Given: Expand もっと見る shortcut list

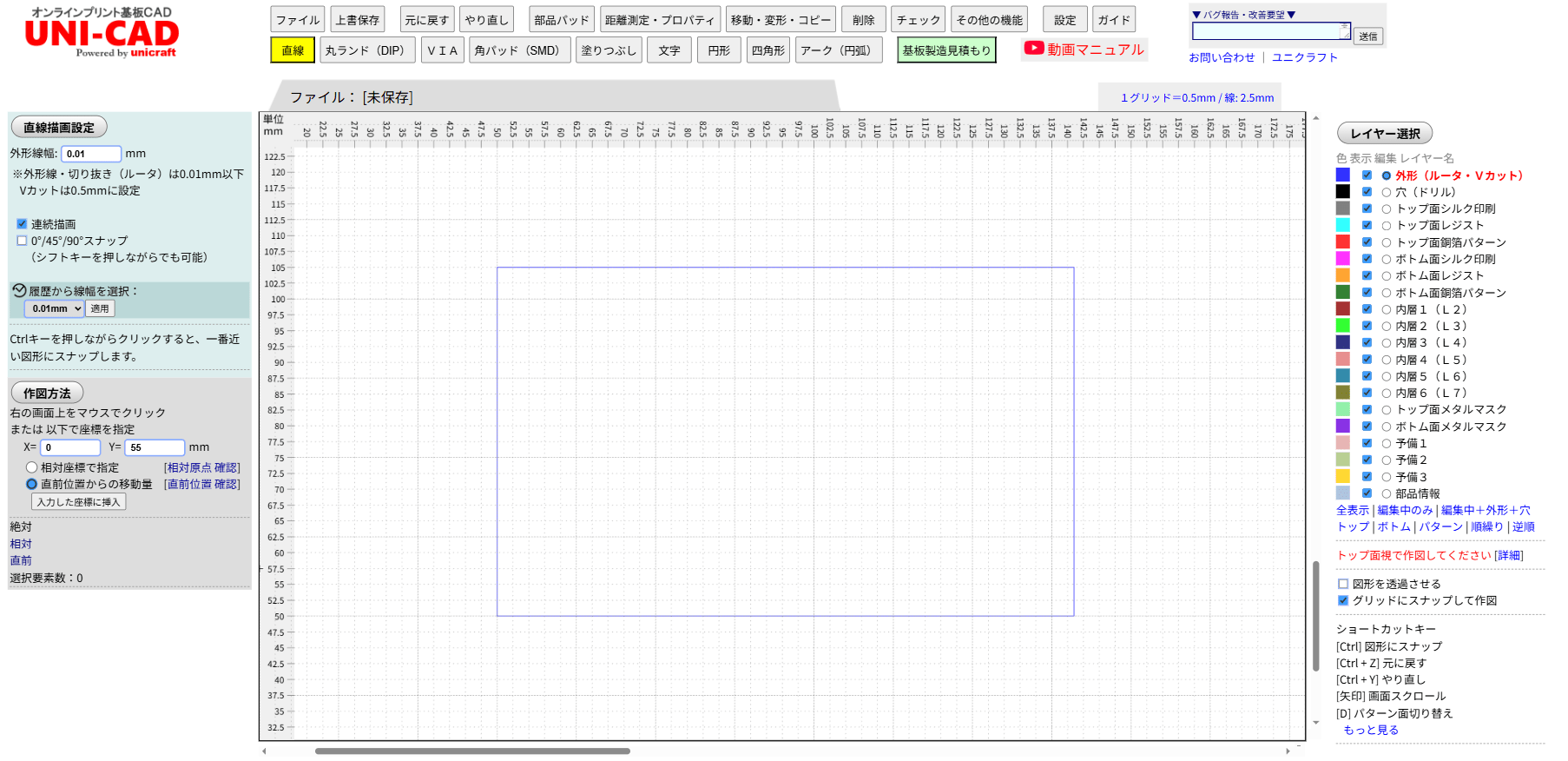Looking at the screenshot, I should coord(1371,730).
